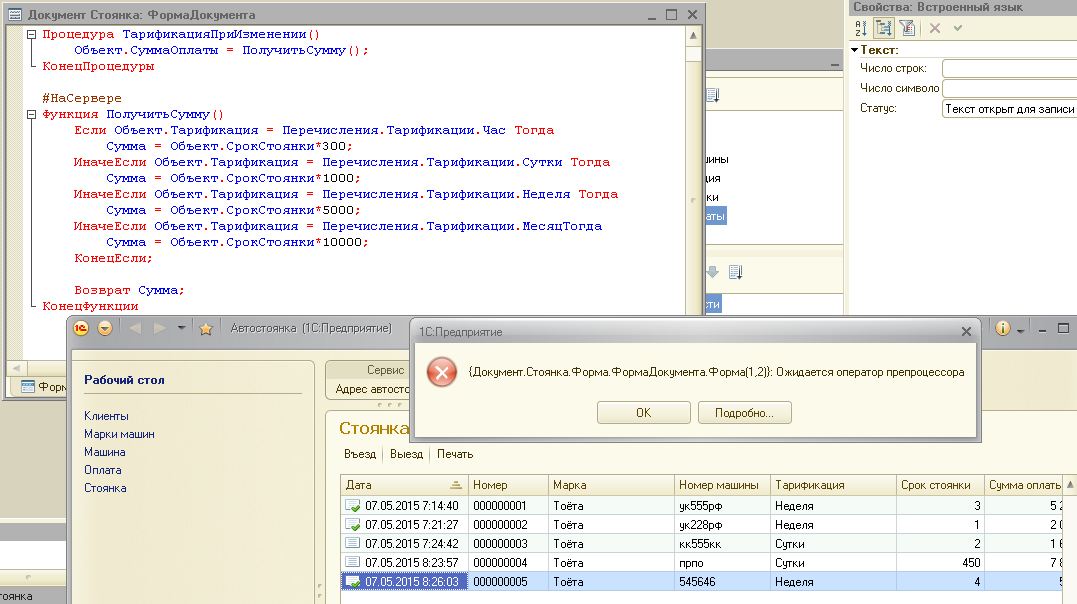Collapse the ТарификацияПриИзменении procedure block

31,34
